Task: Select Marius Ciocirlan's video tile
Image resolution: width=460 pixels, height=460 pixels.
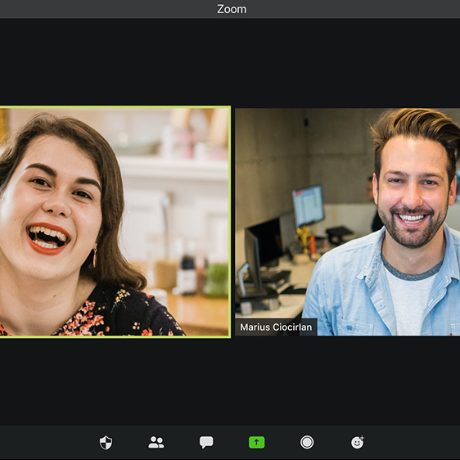Action: point(348,222)
